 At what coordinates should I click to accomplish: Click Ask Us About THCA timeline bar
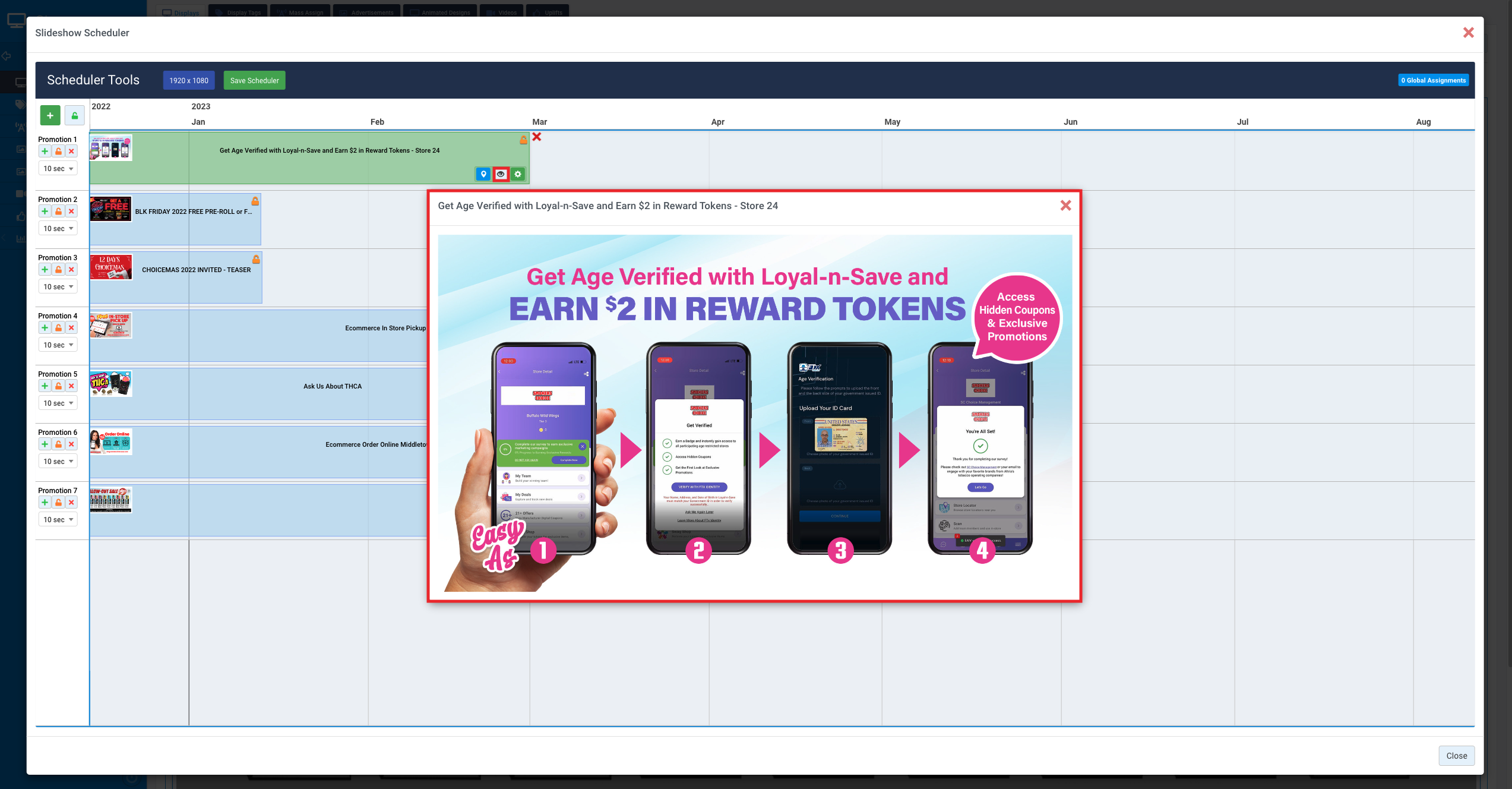(x=259, y=394)
